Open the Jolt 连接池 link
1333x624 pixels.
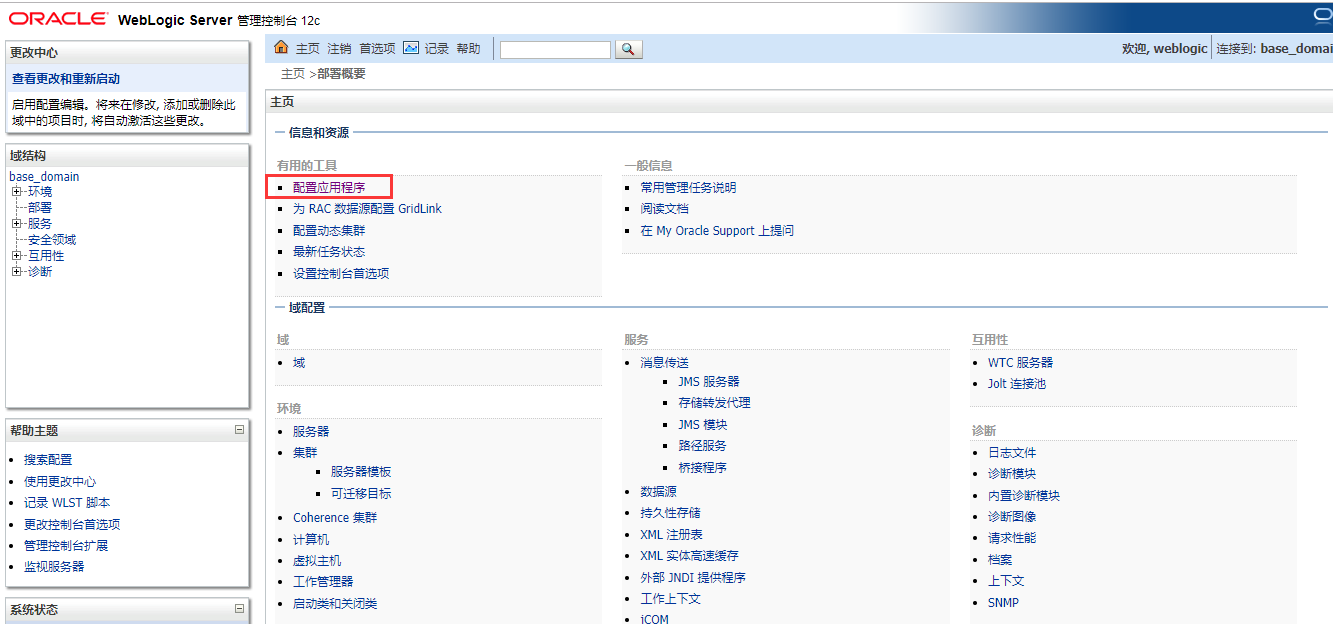point(1017,384)
